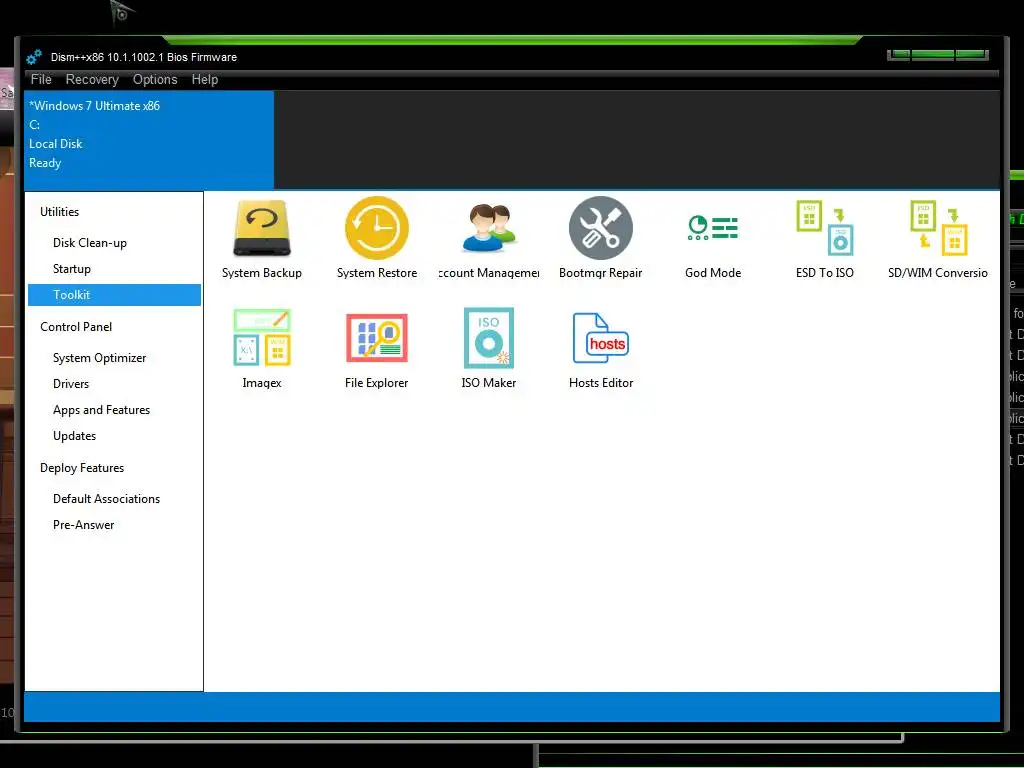Open the Imagex tool

pos(261,349)
